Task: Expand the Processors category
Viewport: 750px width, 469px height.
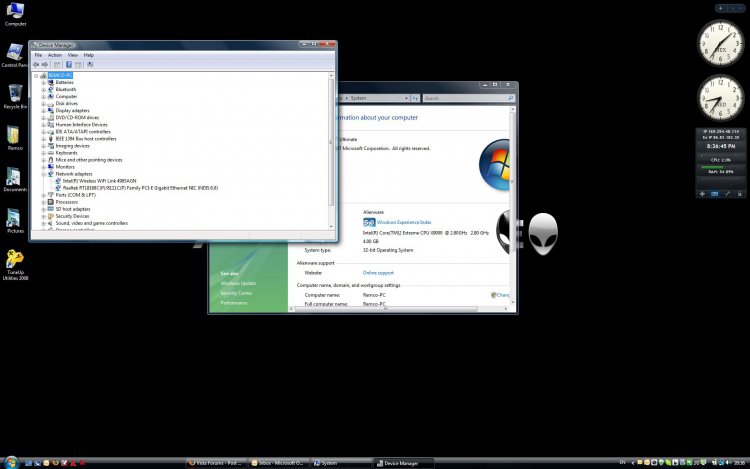Action: point(44,202)
